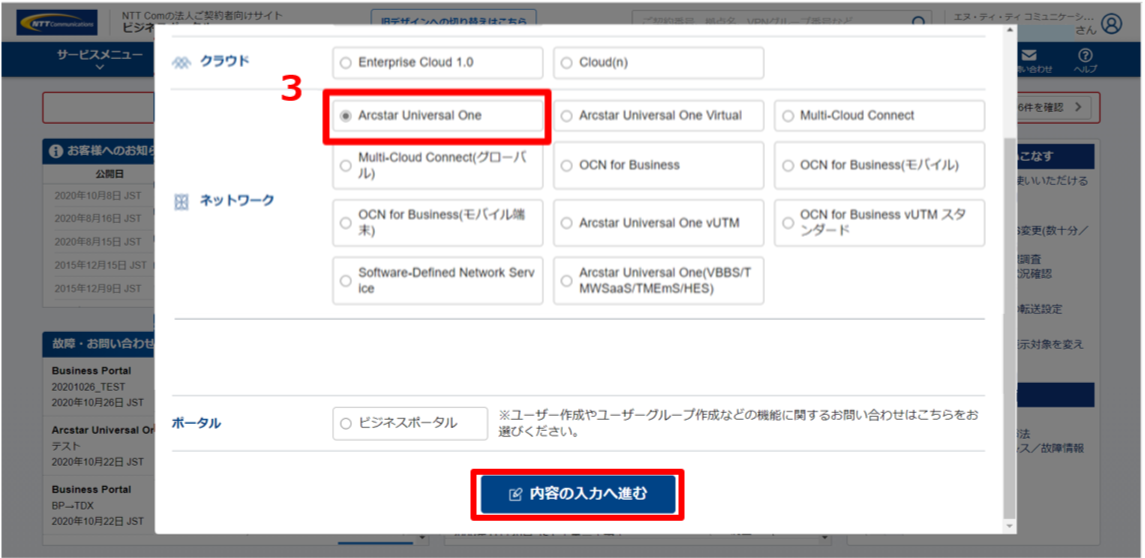The width and height of the screenshot is (1145, 558).
Task: Click the network category grid icon
Action: pos(181,201)
